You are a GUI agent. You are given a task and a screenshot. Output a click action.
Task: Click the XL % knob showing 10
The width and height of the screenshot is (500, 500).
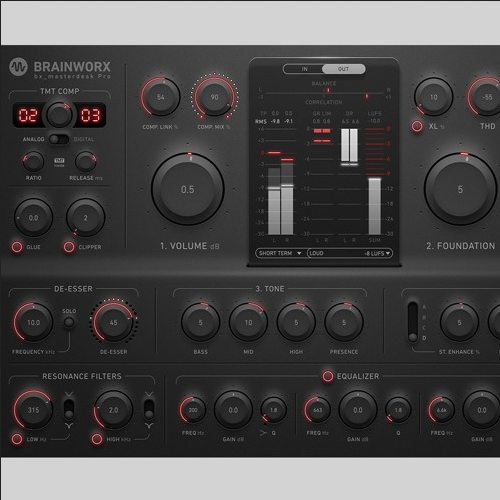point(434,97)
